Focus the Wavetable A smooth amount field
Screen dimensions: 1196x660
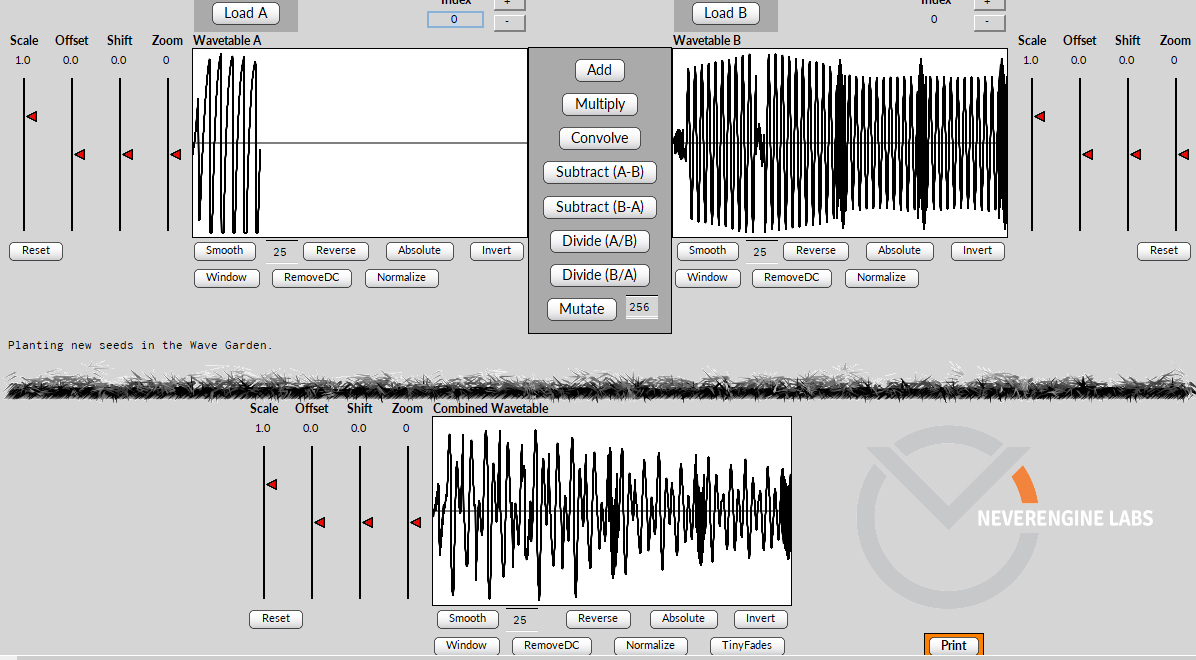coord(281,252)
